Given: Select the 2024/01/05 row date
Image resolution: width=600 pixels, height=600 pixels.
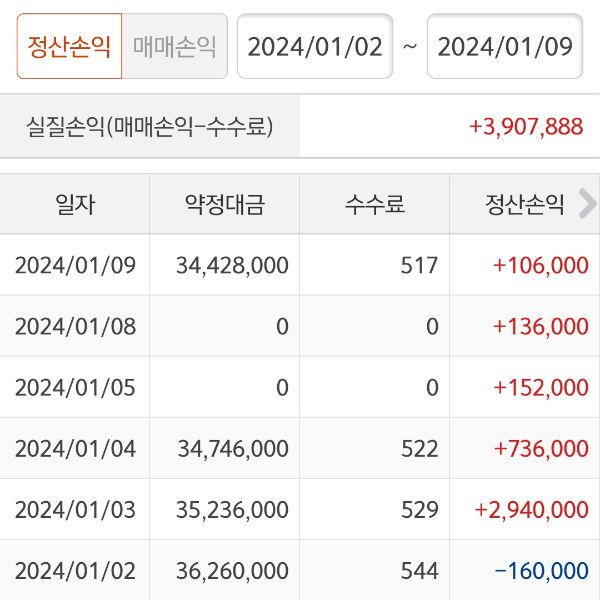Looking at the screenshot, I should (75, 387).
